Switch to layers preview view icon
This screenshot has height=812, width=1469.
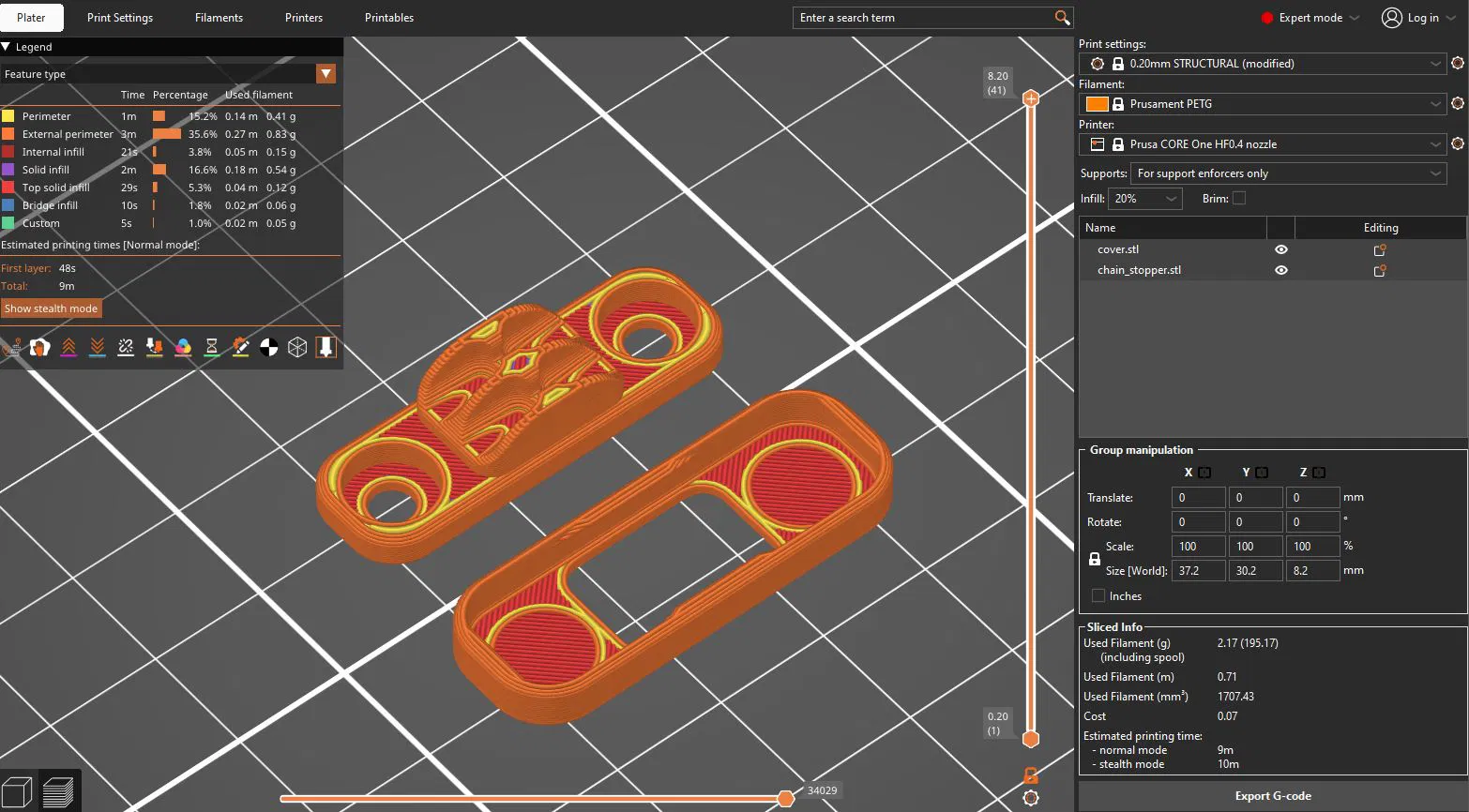click(58, 792)
